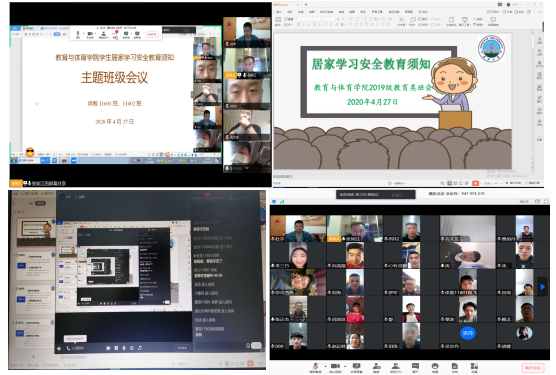The image size is (556, 375).
Task: Open documents icon in bottom meeting toolbar
Action: point(455,366)
